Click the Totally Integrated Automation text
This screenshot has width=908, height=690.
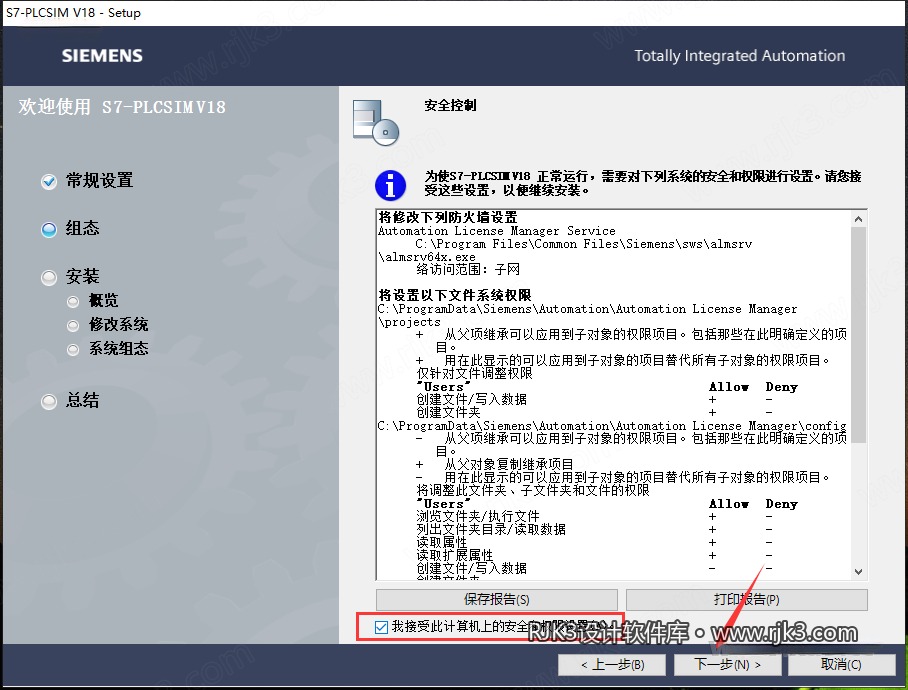tap(739, 56)
